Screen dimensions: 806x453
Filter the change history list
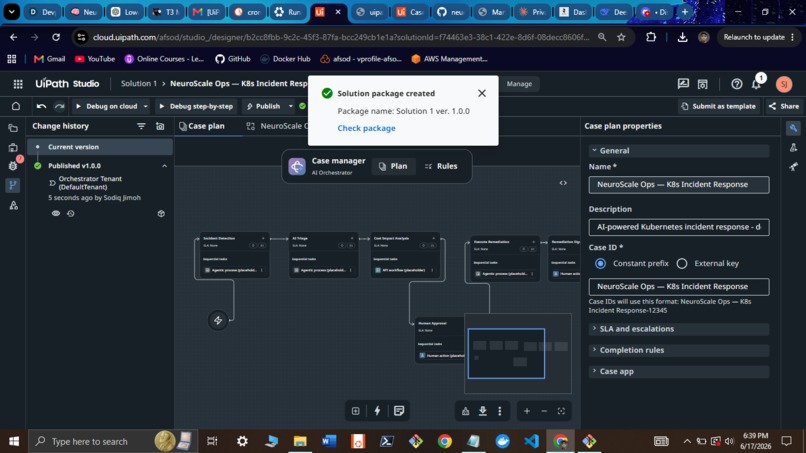[x=141, y=126]
